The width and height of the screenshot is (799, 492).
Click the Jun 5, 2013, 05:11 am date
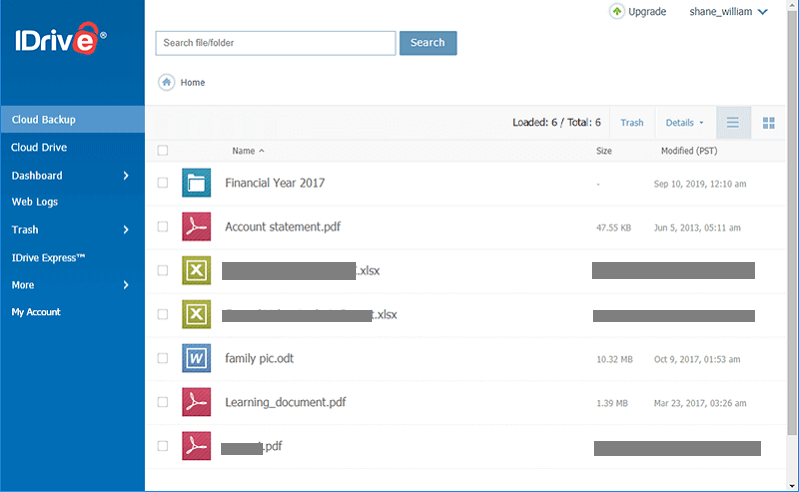697,228
